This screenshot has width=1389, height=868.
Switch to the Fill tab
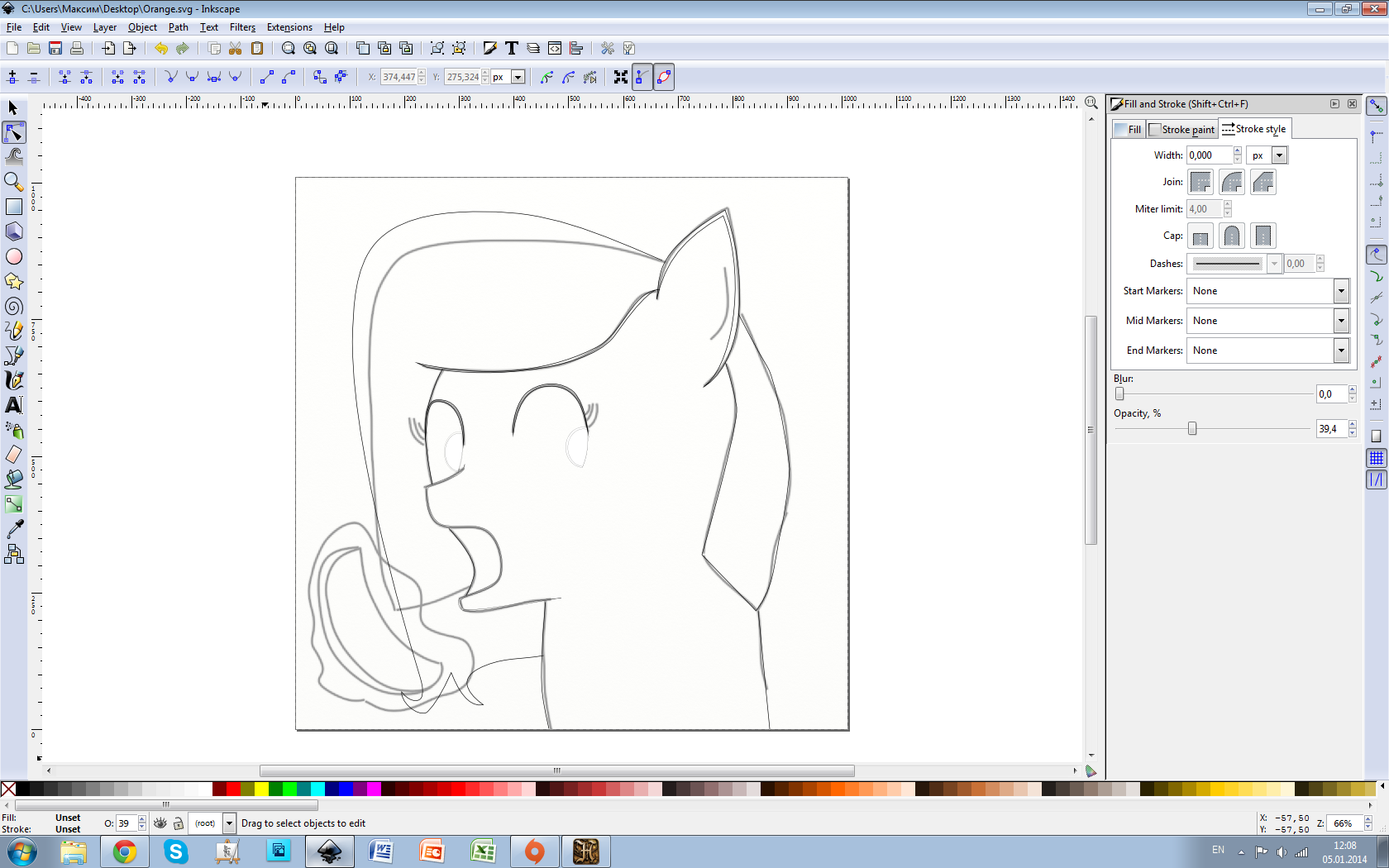1129,129
